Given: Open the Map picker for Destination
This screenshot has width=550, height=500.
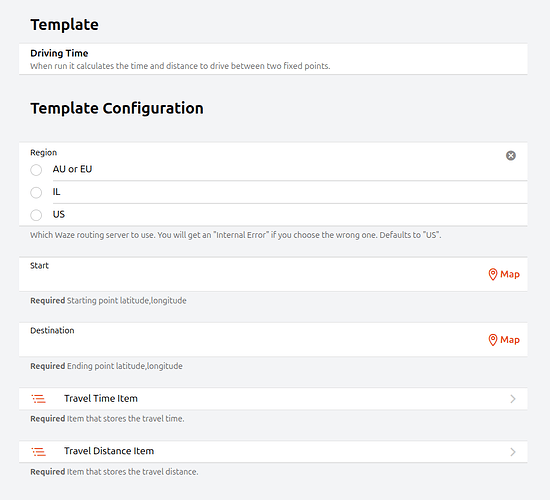Looking at the screenshot, I should [x=504, y=340].
